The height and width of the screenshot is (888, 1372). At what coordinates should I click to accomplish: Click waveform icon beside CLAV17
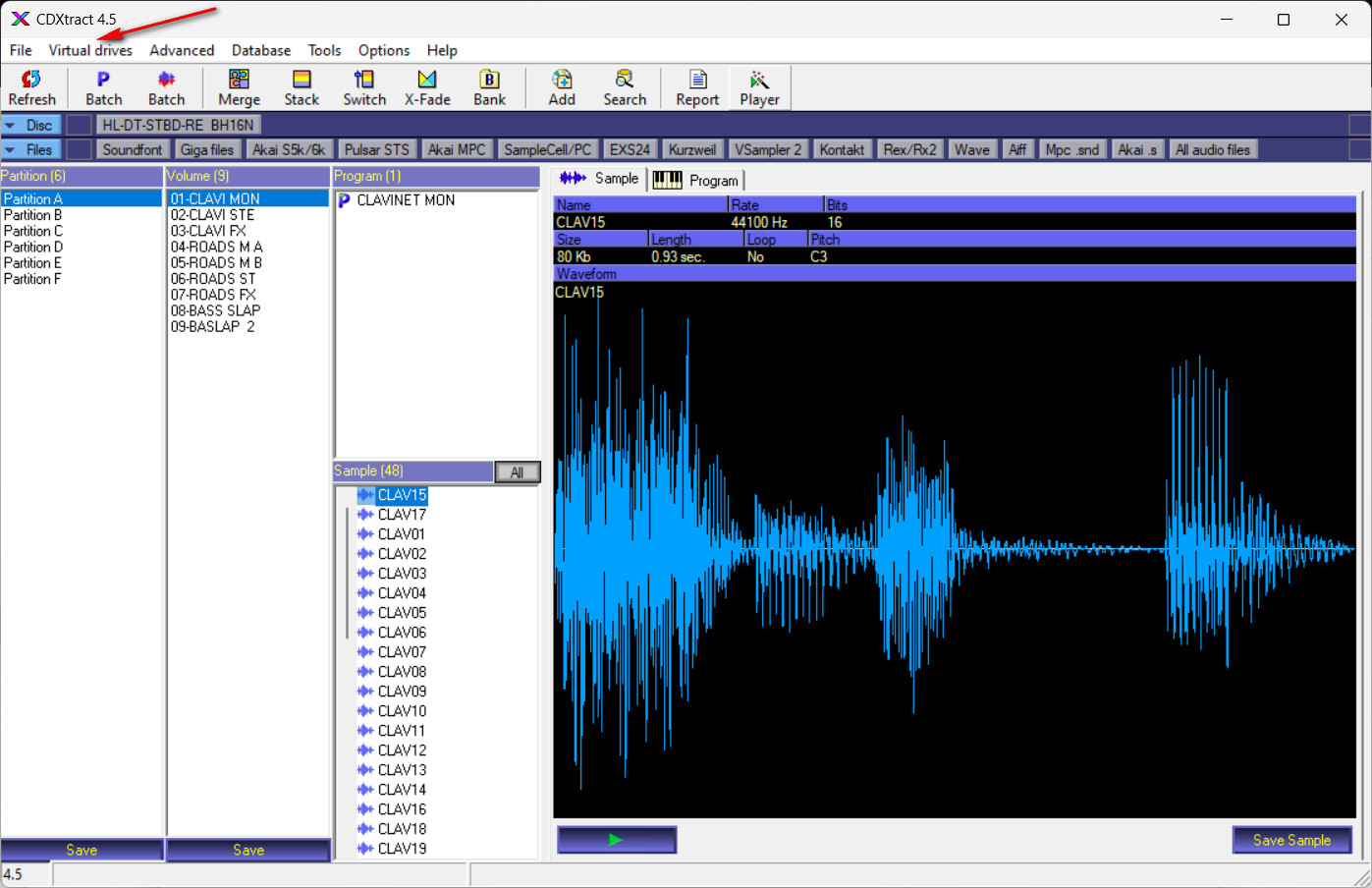365,515
